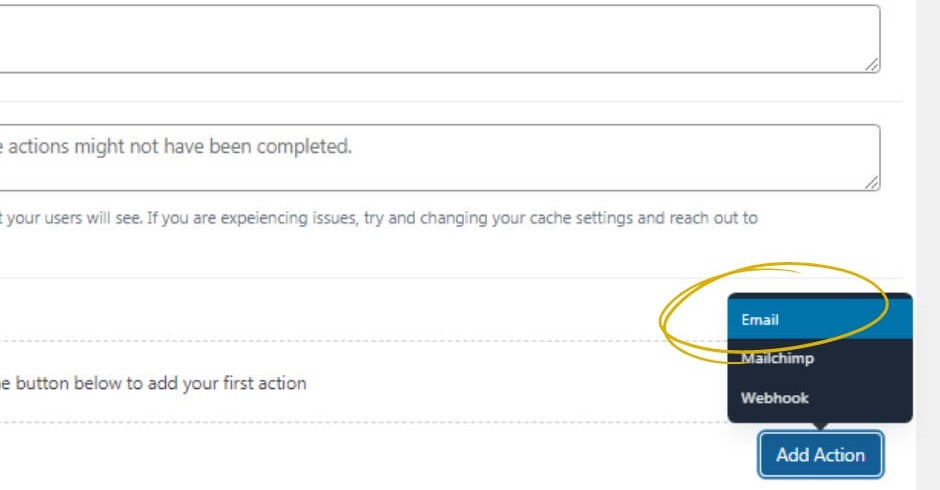Click the top textarea's resize handle icon
940x490 pixels.
click(x=872, y=64)
